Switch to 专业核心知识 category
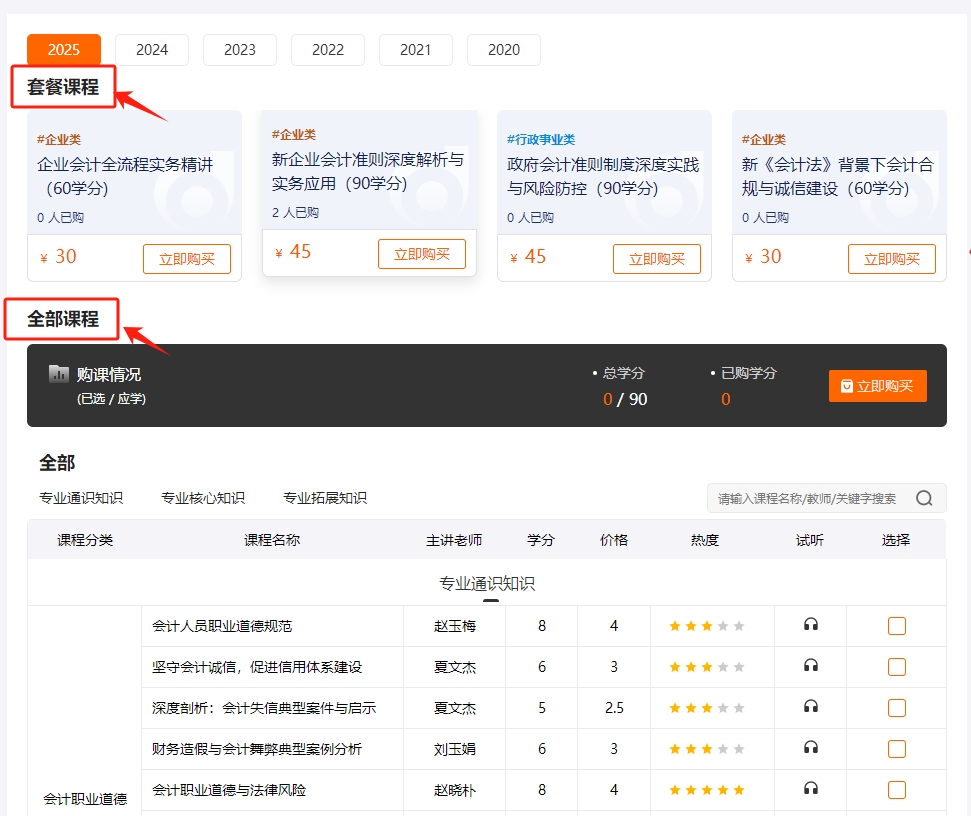Image resolution: width=971 pixels, height=816 pixels. tap(203, 497)
